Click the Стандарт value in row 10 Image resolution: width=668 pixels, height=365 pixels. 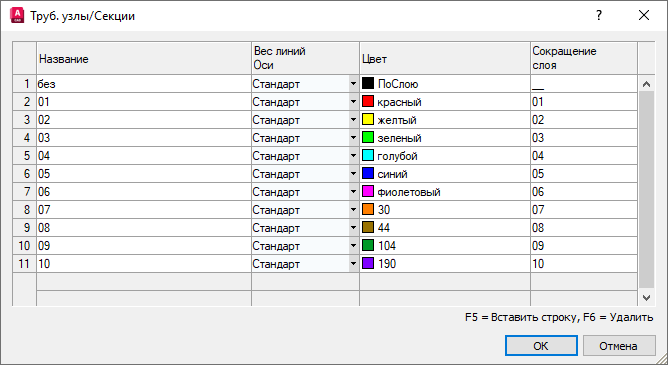tap(276, 246)
